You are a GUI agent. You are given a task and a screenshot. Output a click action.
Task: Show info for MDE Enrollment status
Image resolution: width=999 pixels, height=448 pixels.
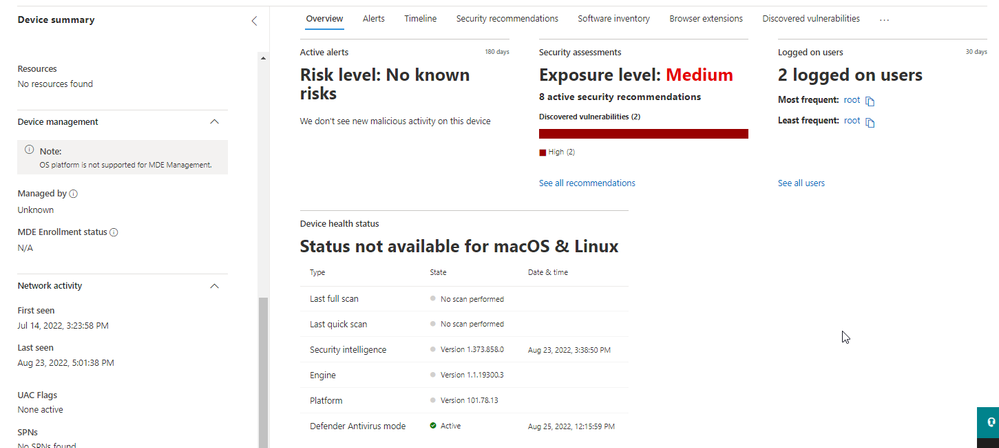[113, 233]
